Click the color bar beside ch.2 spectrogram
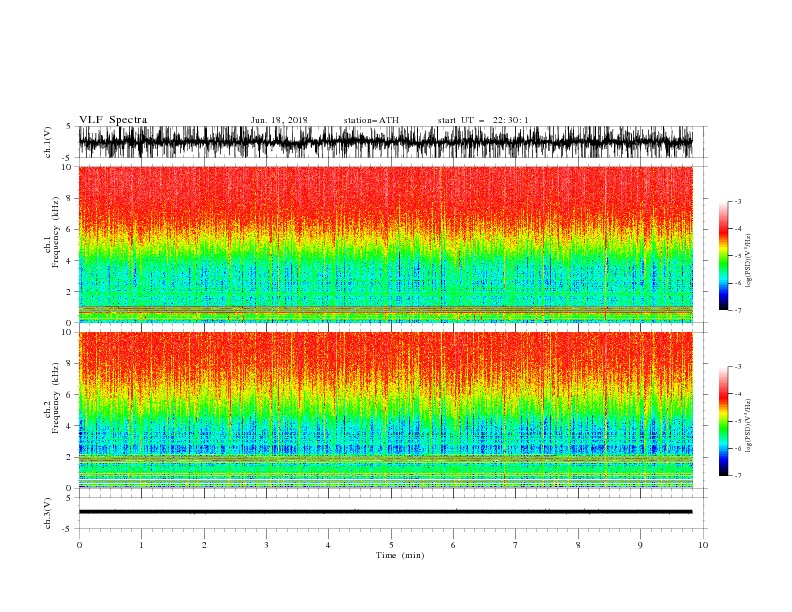Image resolution: width=792 pixels, height=612 pixels. [723, 421]
